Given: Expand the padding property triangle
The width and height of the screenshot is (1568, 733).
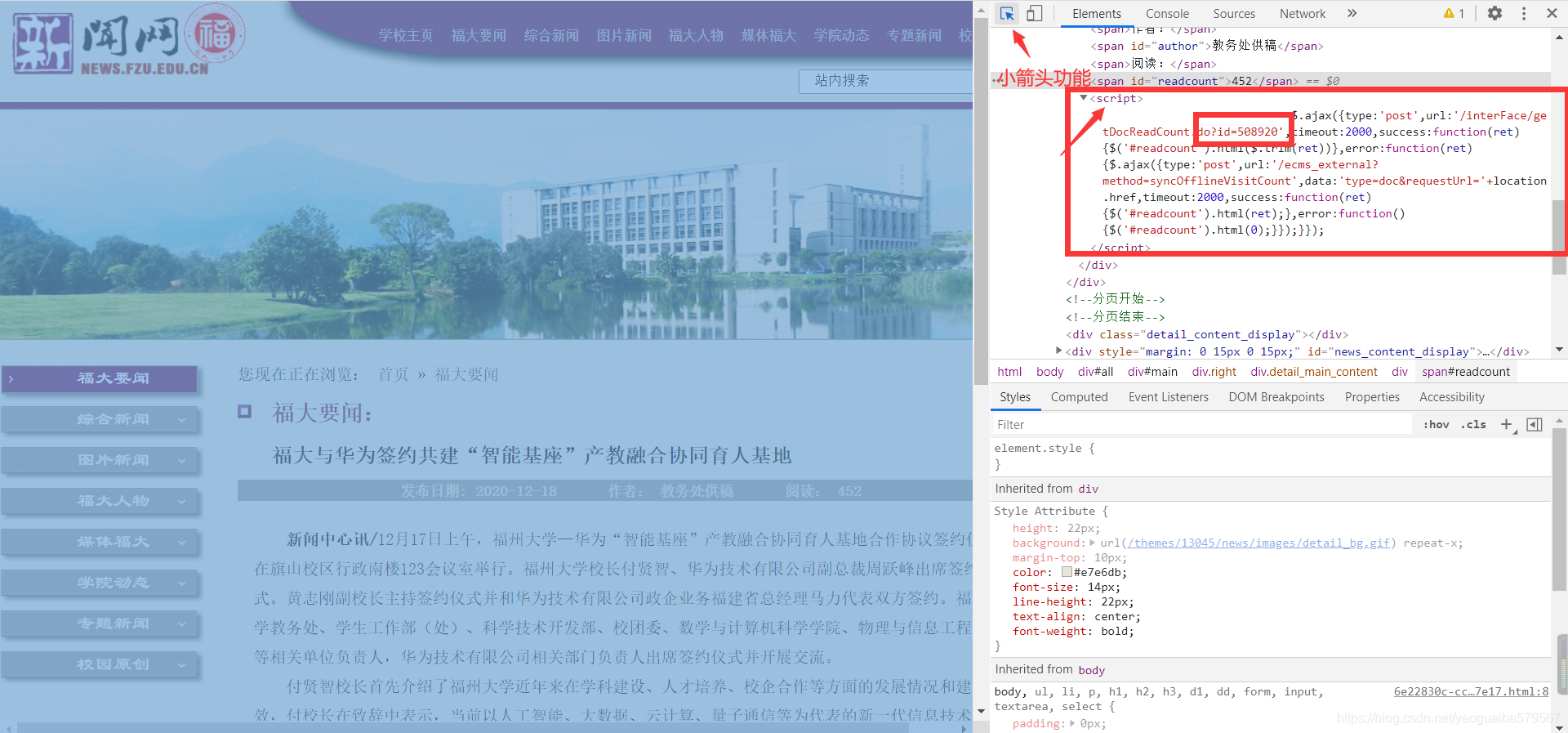Looking at the screenshot, I should tap(1072, 723).
